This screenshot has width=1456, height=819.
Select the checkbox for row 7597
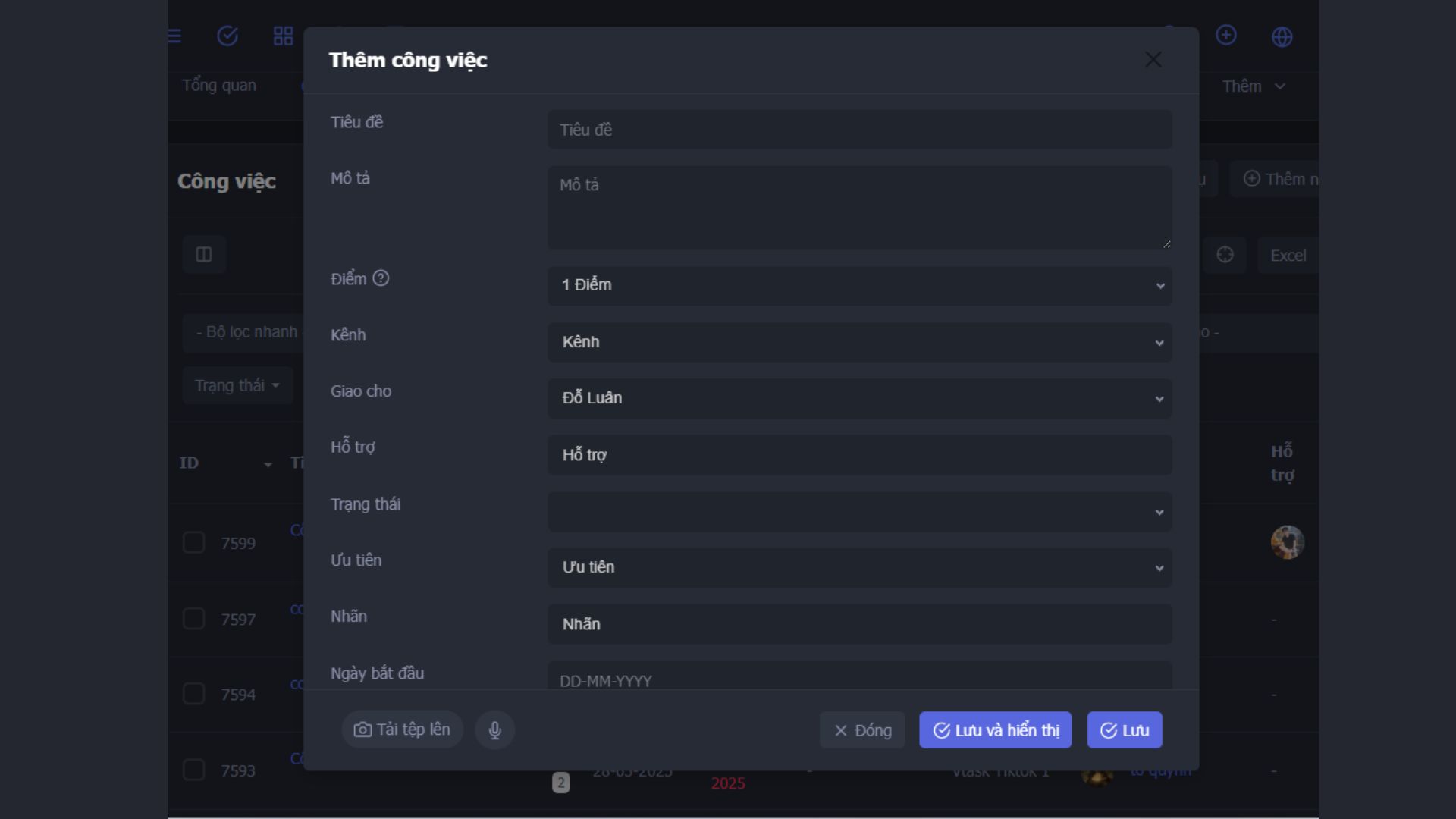click(194, 619)
